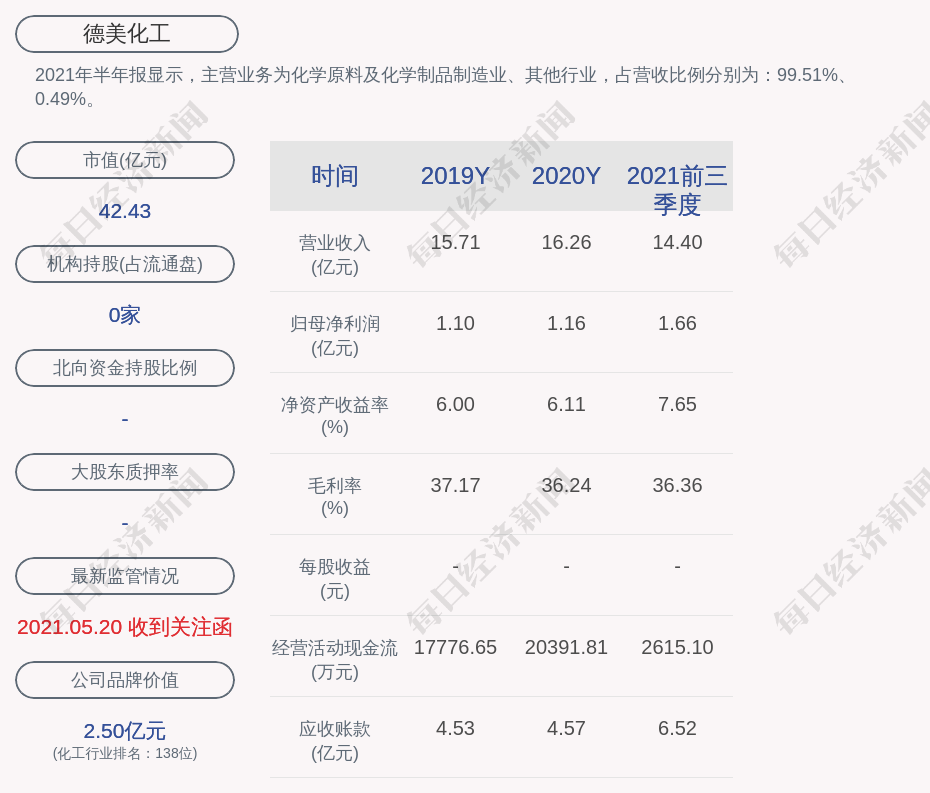Click ROE value 7.65

677,405
